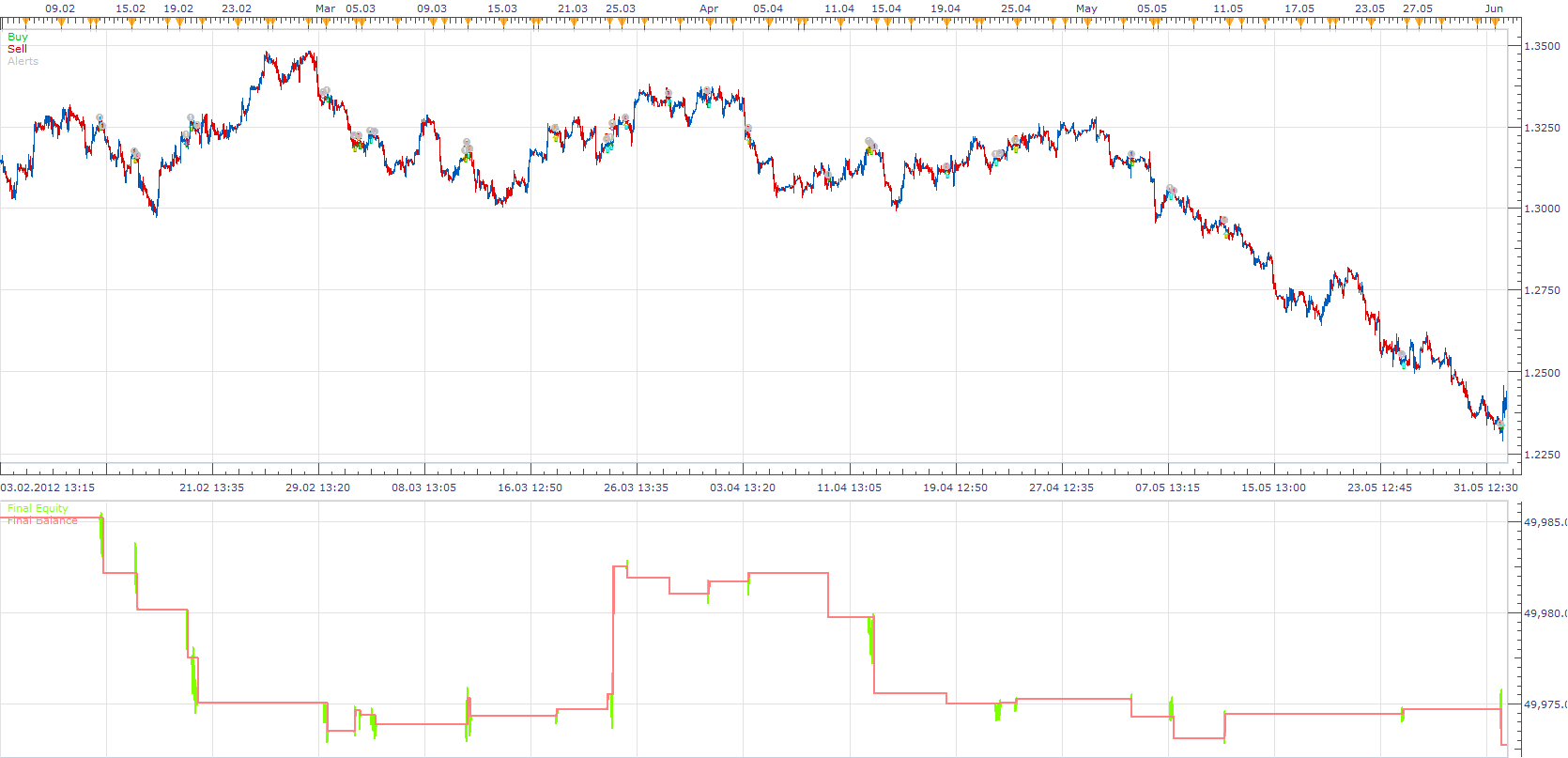Click the 1.3500 price axis value
This screenshot has width=1568, height=758.
(x=1543, y=45)
